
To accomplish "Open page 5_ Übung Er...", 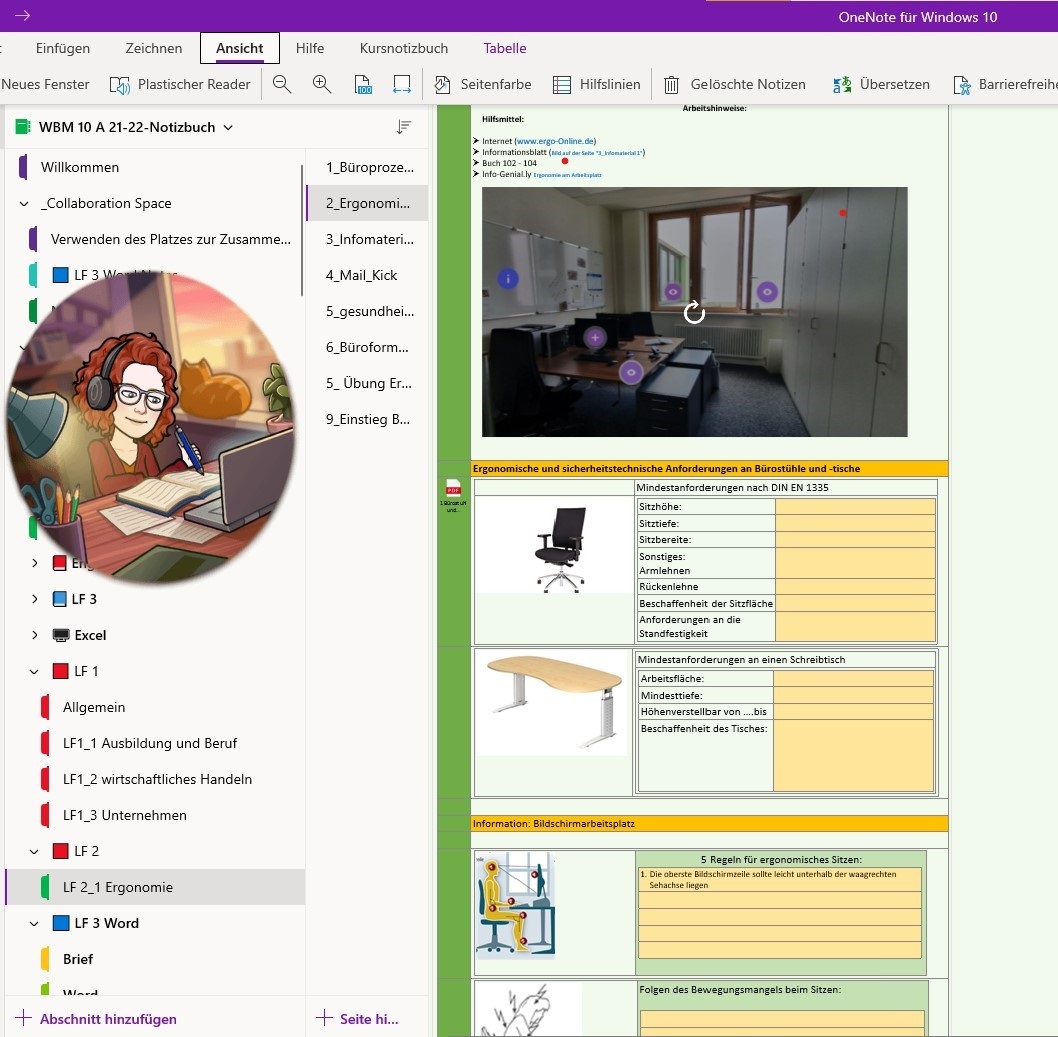I will [x=367, y=383].
